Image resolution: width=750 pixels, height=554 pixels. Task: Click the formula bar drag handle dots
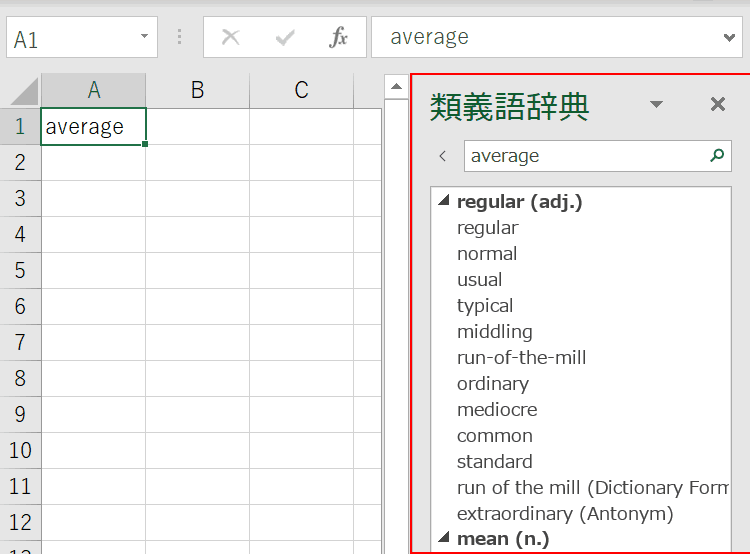coord(179,37)
